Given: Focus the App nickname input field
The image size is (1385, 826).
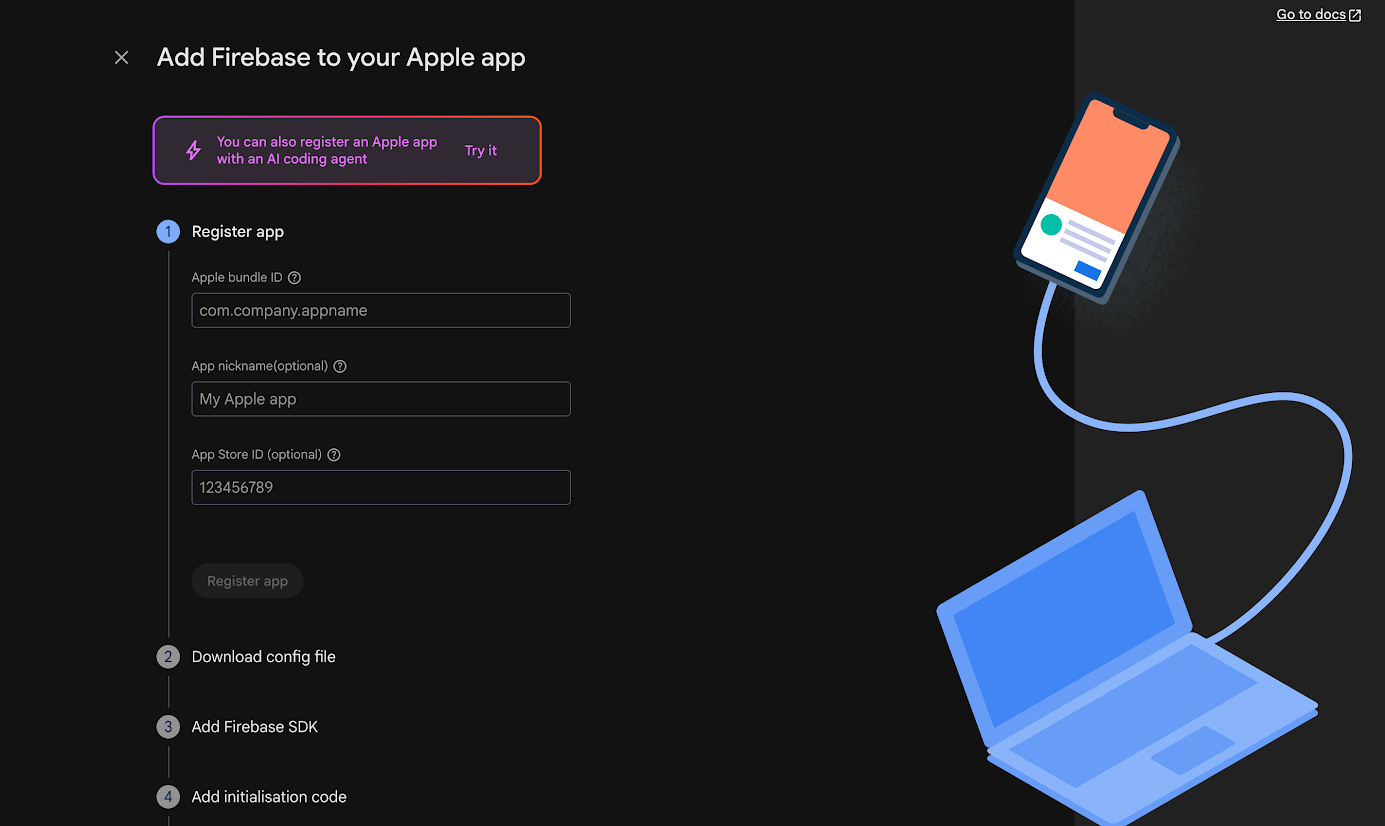Looking at the screenshot, I should (x=381, y=399).
